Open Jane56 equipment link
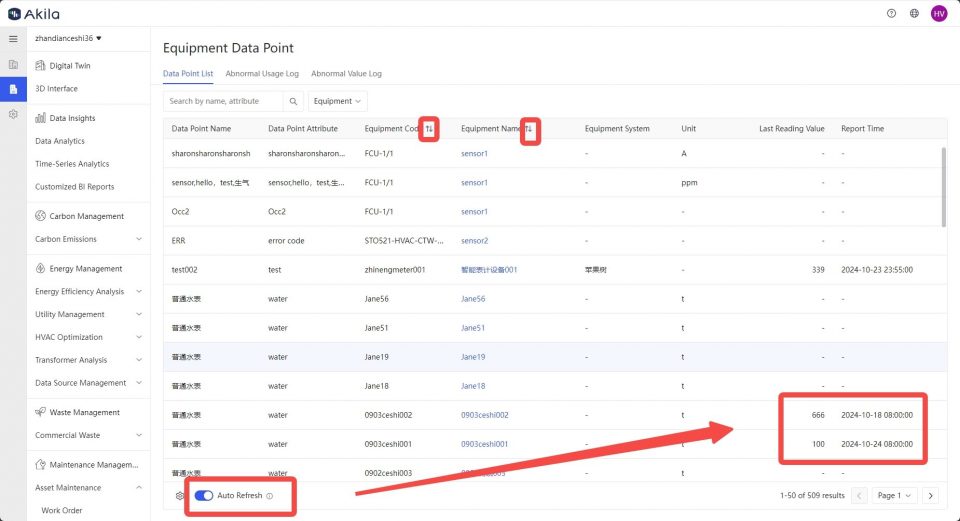This screenshot has width=960, height=521. [473, 299]
